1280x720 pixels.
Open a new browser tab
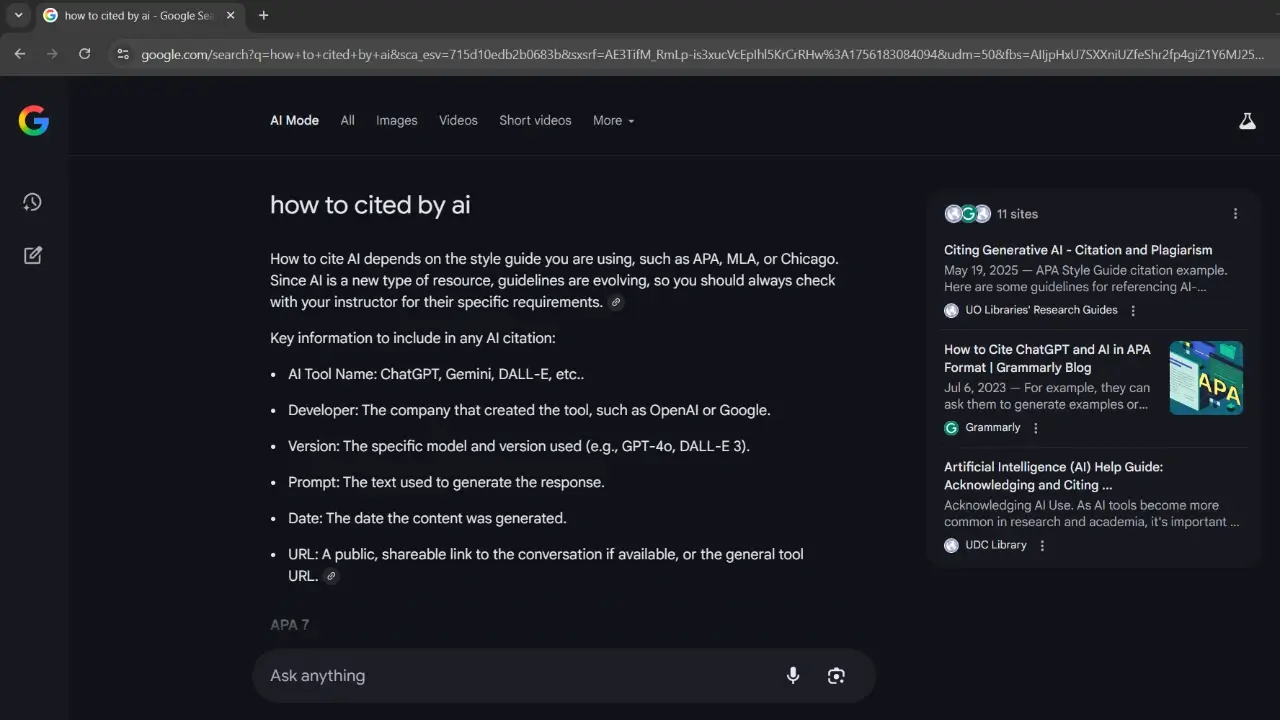pyautogui.click(x=263, y=15)
